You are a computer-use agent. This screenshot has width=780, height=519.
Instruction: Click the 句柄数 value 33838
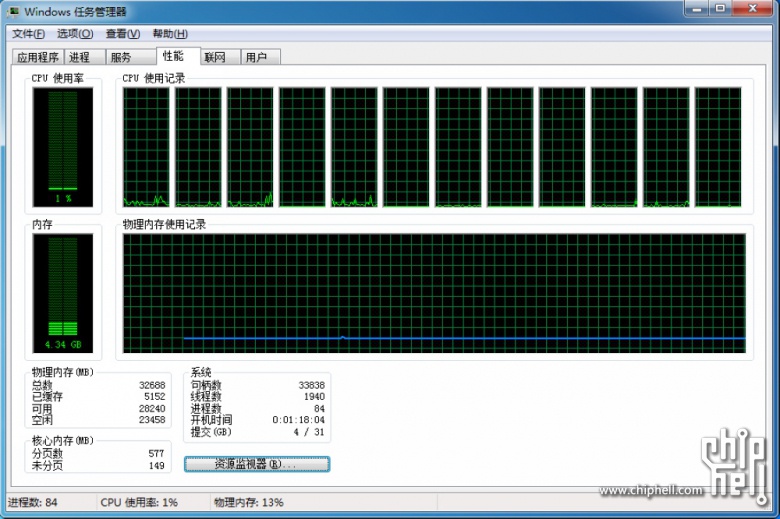pos(311,385)
